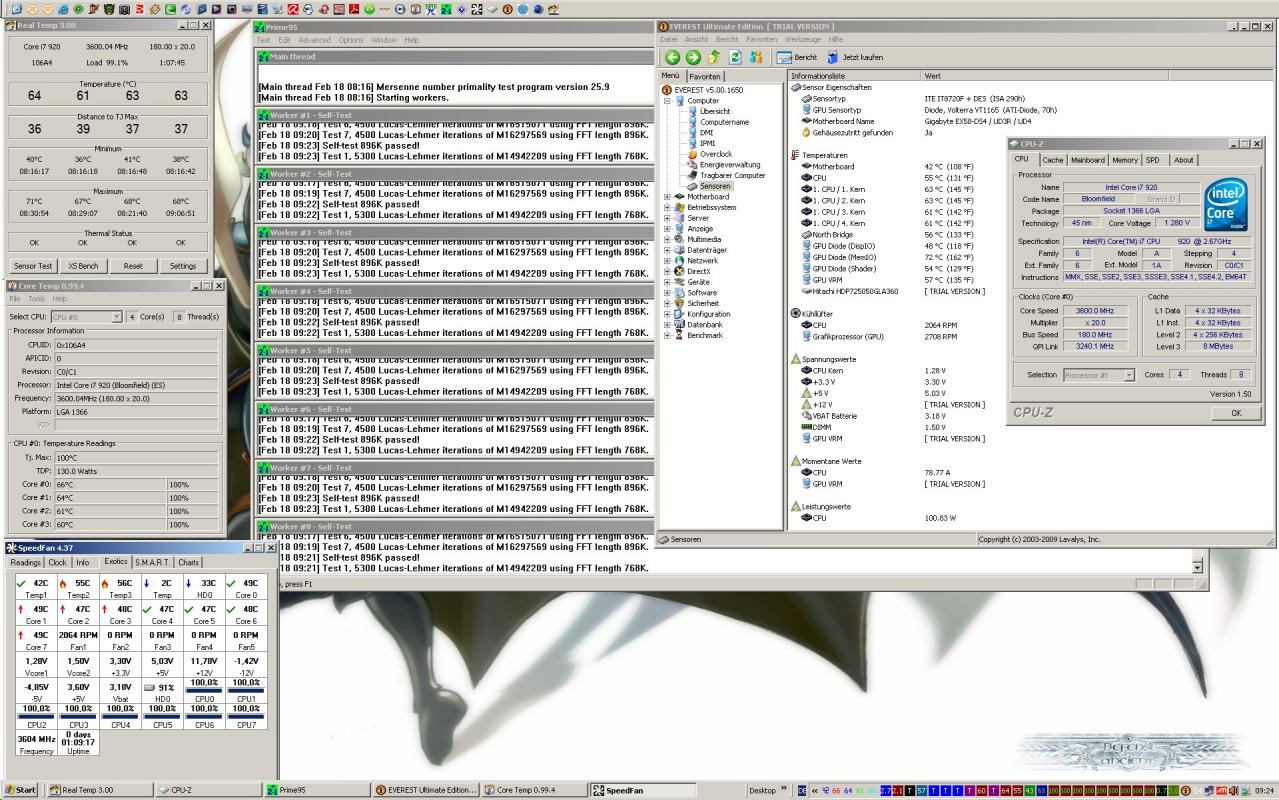
Task: Open Settings in Real Temp
Action: pyautogui.click(x=183, y=266)
